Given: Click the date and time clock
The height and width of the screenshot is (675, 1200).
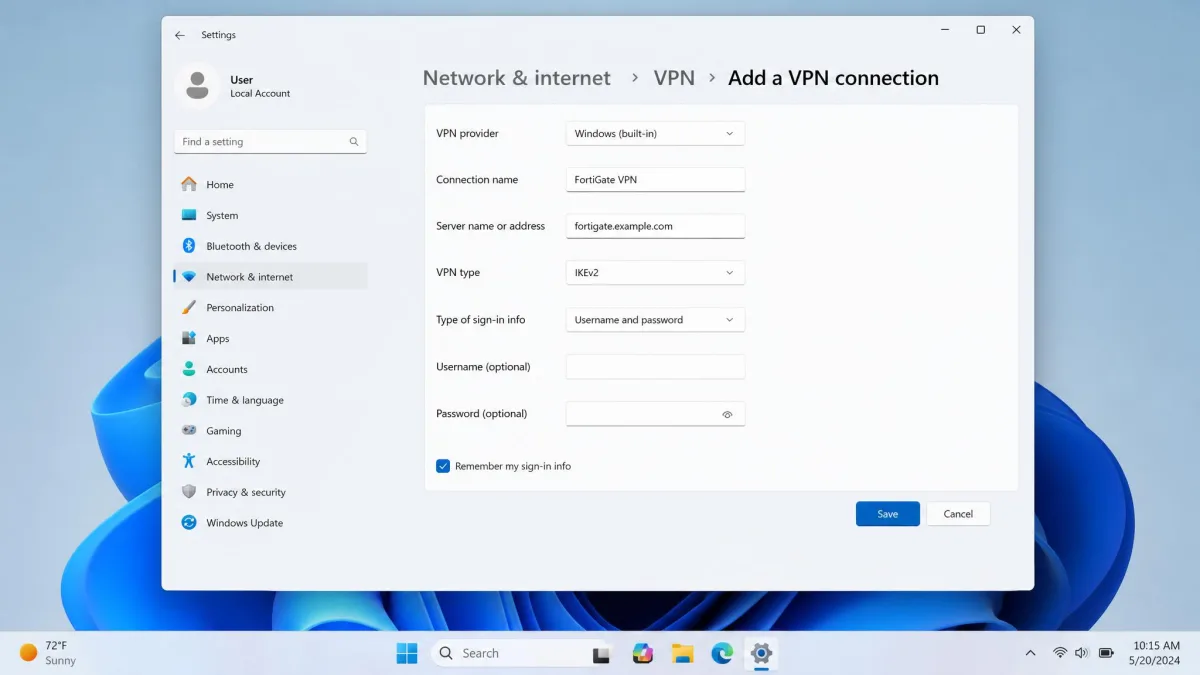Looking at the screenshot, I should 1156,653.
